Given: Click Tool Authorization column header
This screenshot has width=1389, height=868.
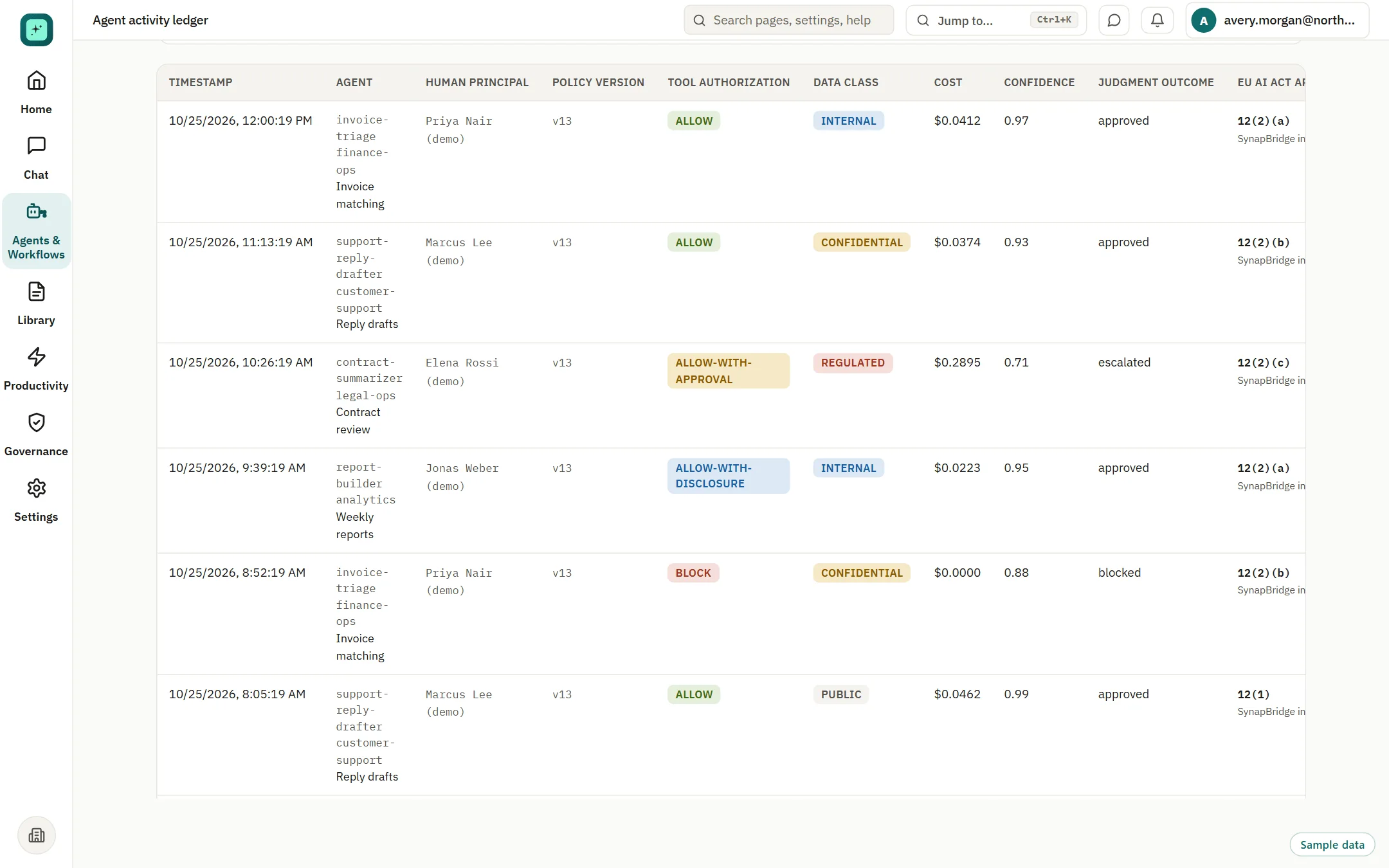Looking at the screenshot, I should coord(729,82).
